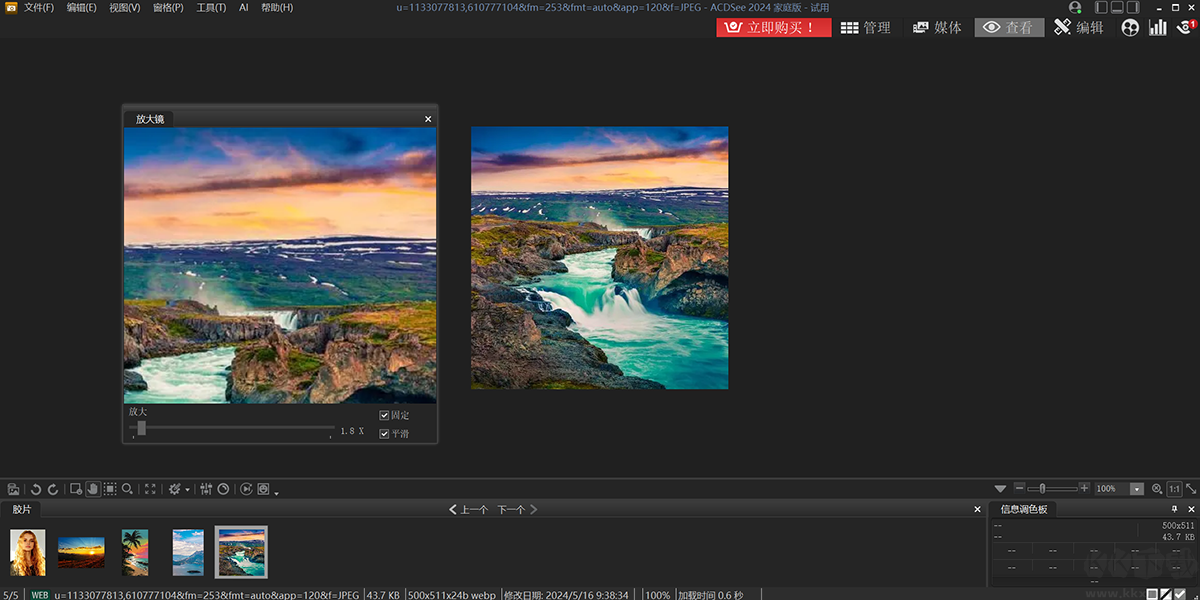
Task: Activate the zoom magnifier tool
Action: 128,489
